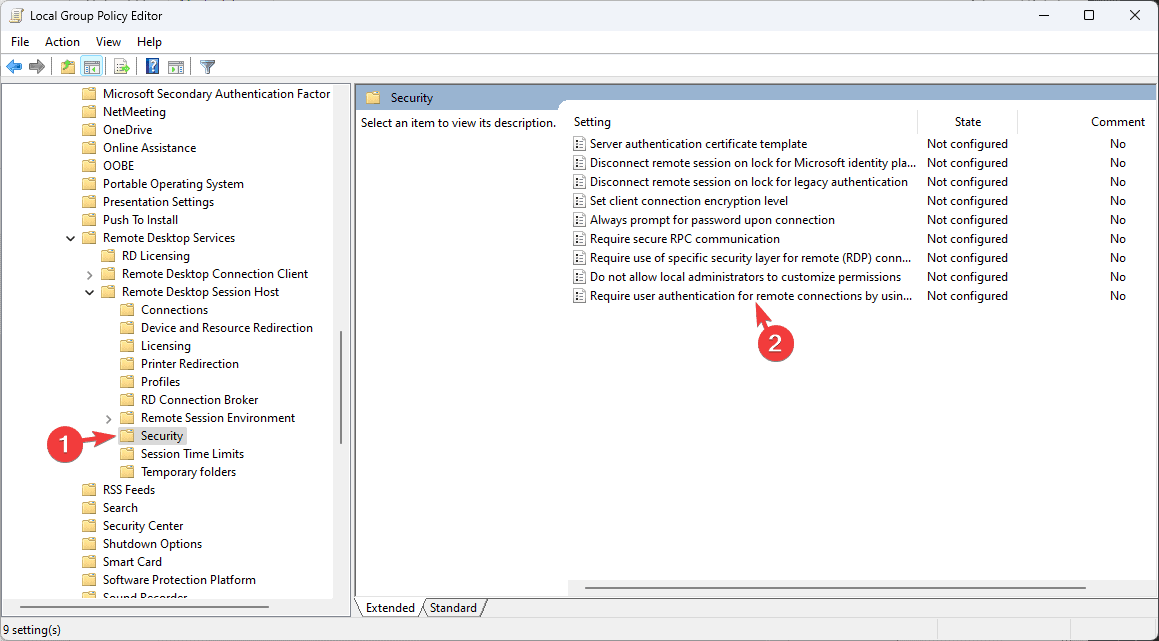Expand the Remote Desktop Connection Client node
This screenshot has width=1159, height=641.
click(89, 274)
